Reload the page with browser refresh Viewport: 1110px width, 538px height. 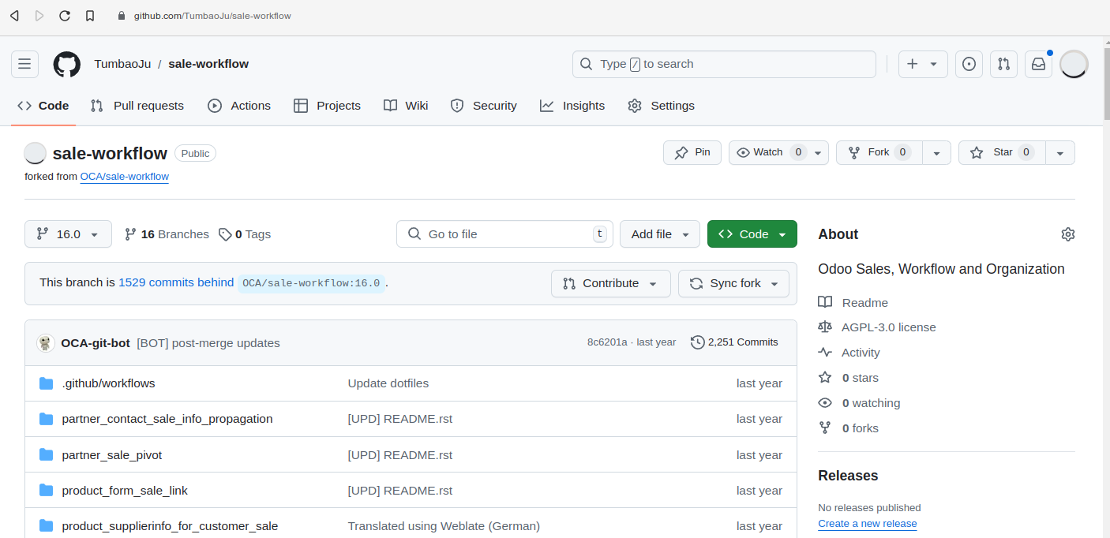tap(65, 16)
